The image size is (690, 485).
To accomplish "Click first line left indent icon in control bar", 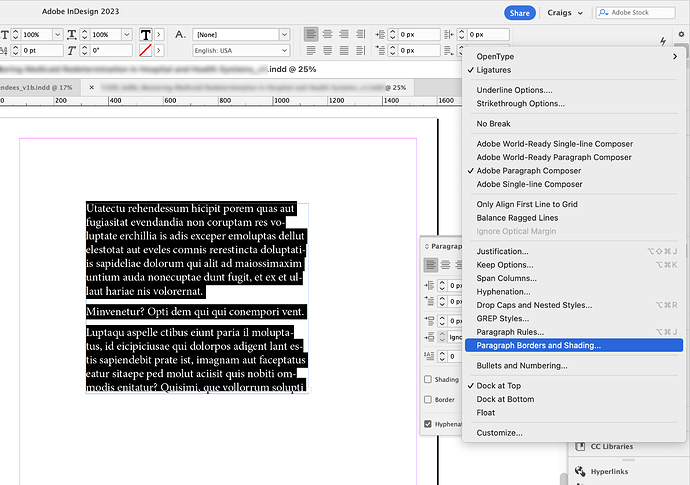I will 380,51.
